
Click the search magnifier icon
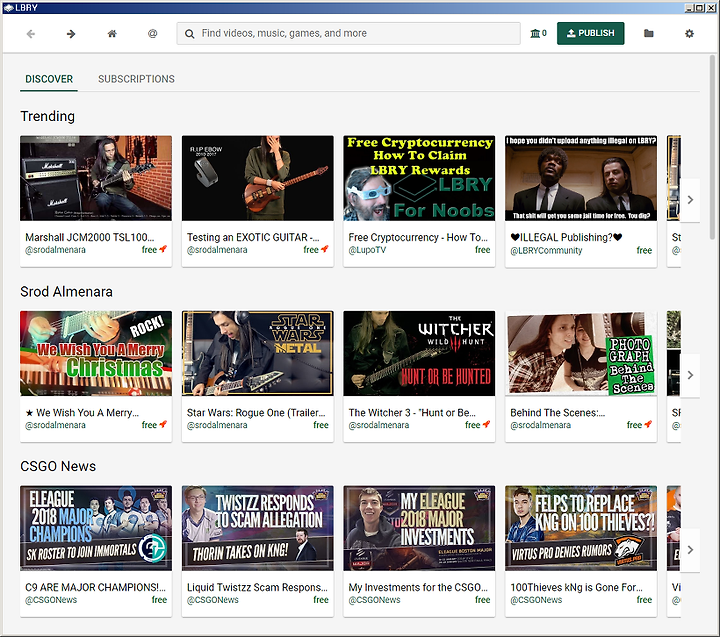click(x=189, y=34)
